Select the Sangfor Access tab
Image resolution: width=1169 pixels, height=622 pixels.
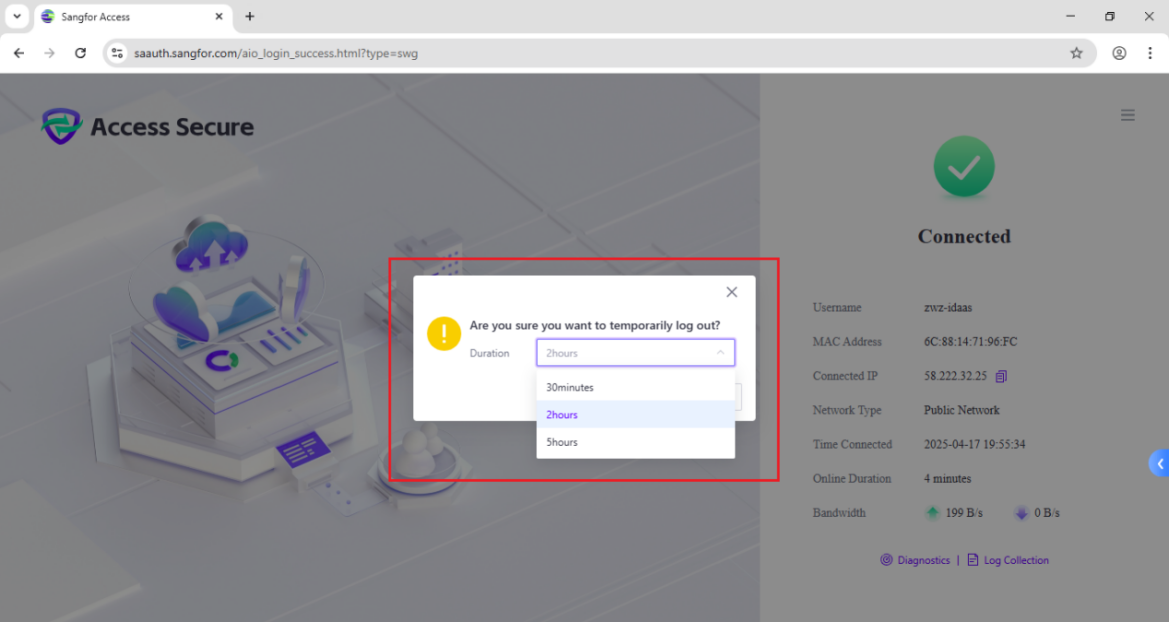pyautogui.click(x=133, y=16)
